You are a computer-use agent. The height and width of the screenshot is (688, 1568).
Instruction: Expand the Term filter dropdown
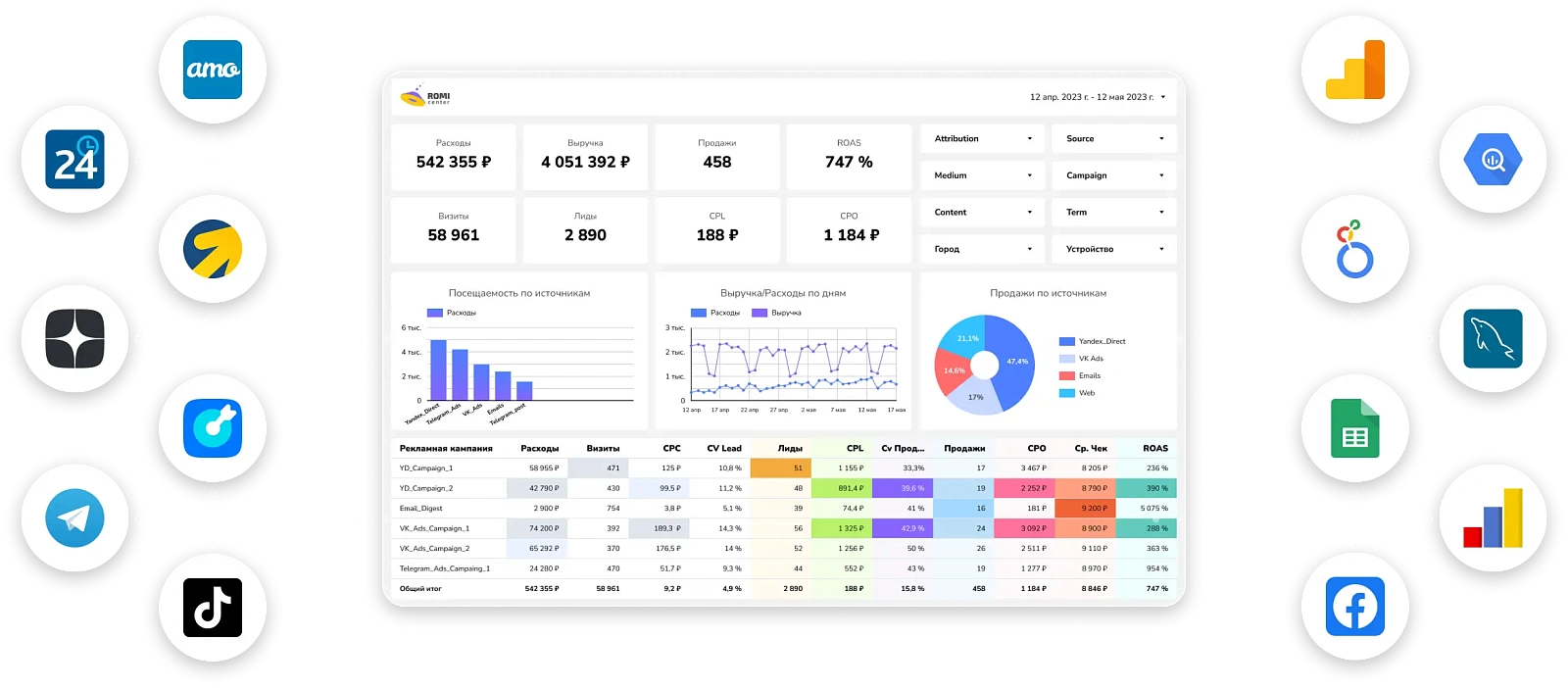coord(1114,212)
